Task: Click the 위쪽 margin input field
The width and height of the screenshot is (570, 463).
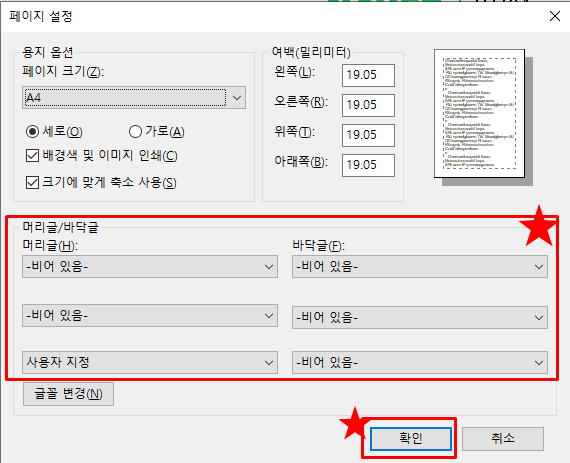Action: tap(368, 135)
